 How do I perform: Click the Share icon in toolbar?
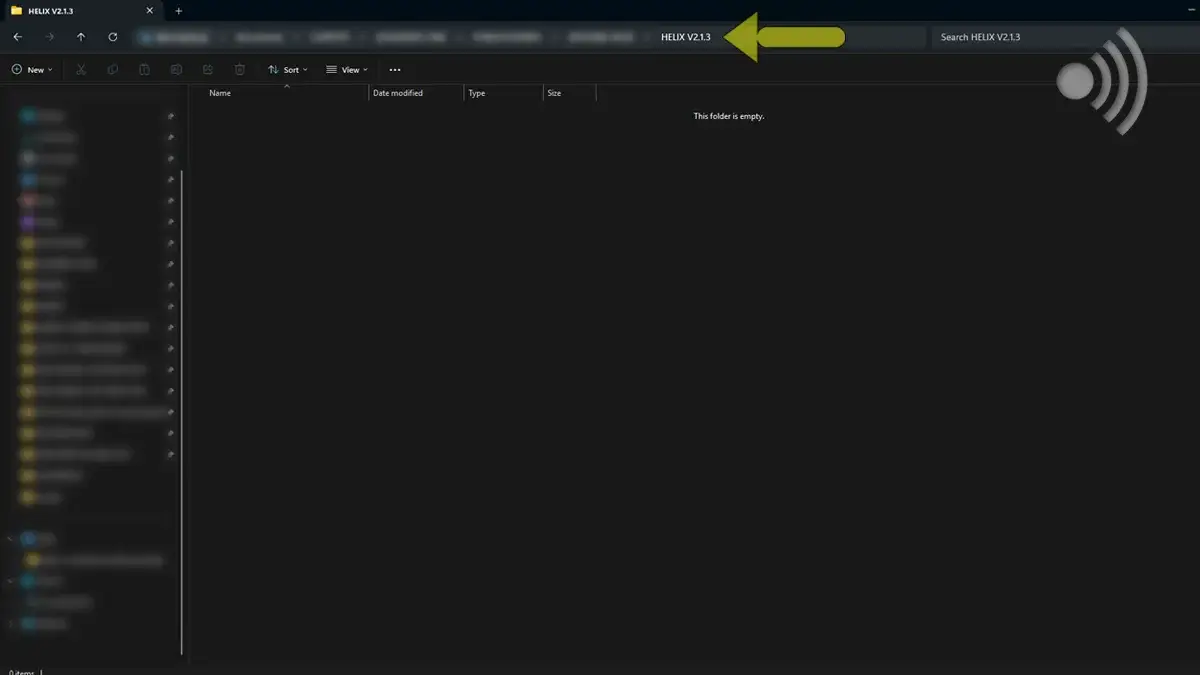[208, 70]
